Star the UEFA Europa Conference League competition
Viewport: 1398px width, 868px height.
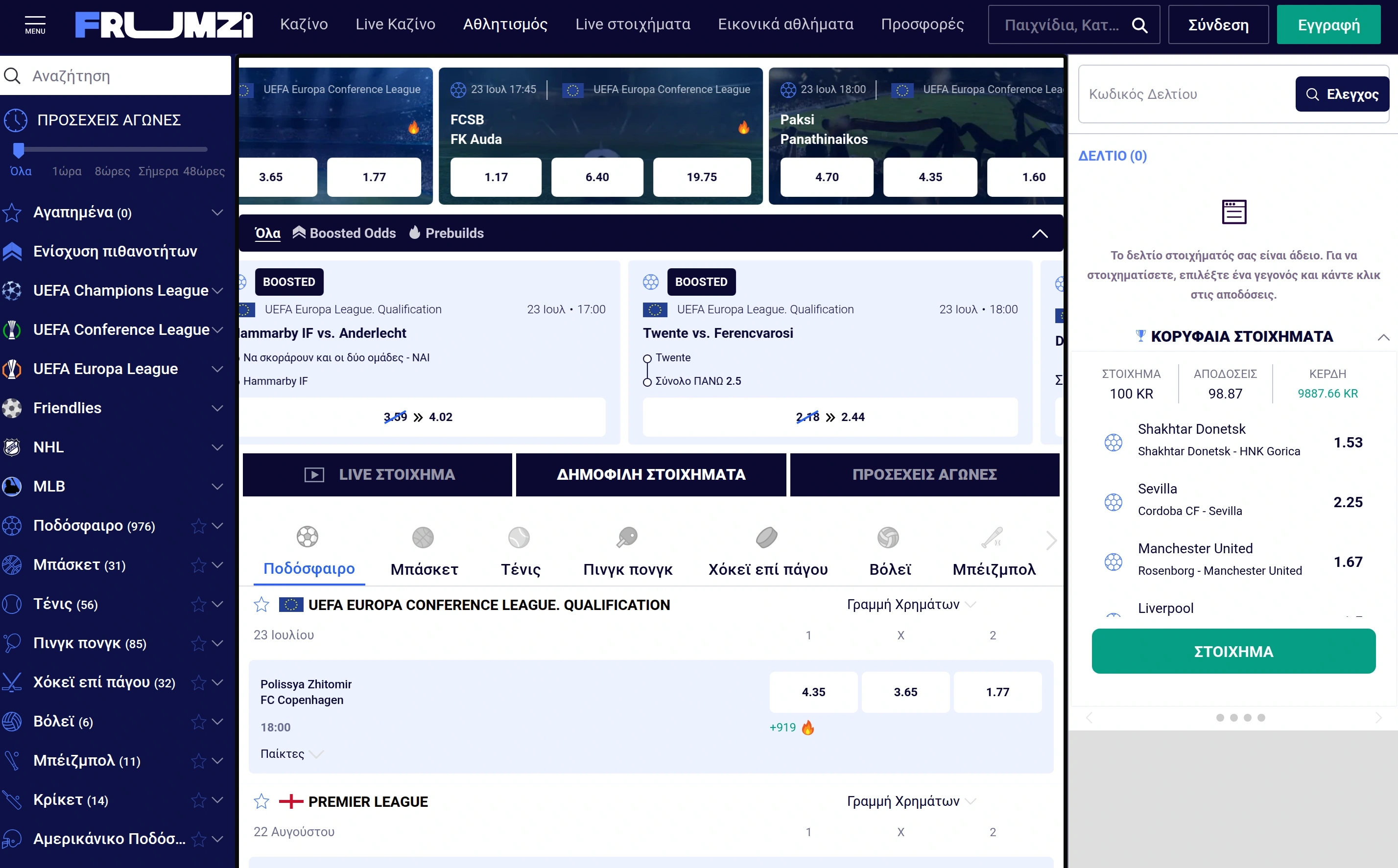point(261,605)
